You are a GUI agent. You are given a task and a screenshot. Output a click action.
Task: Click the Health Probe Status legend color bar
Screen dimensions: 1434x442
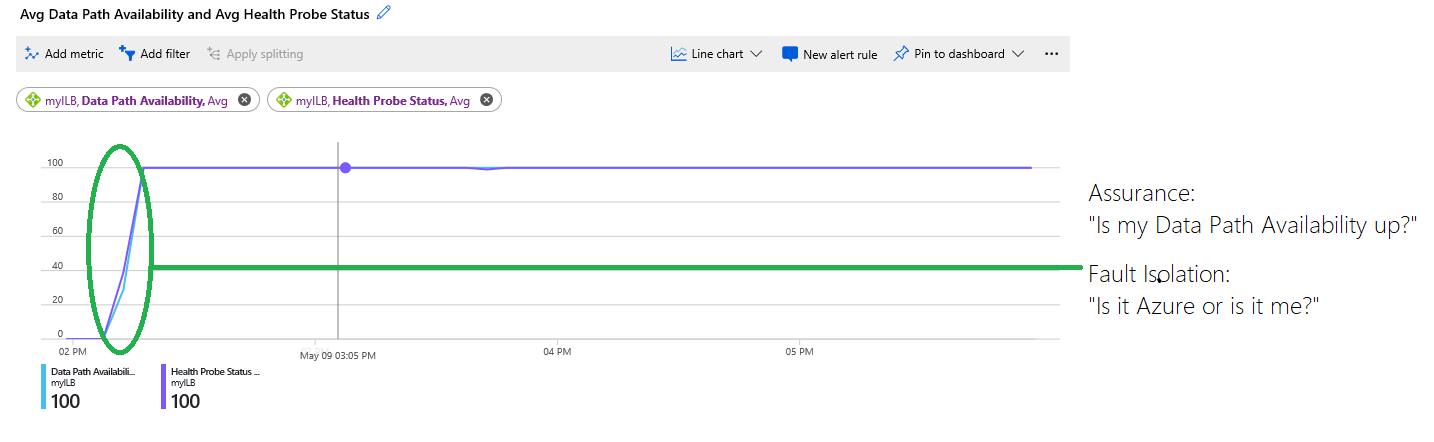pyautogui.click(x=163, y=386)
